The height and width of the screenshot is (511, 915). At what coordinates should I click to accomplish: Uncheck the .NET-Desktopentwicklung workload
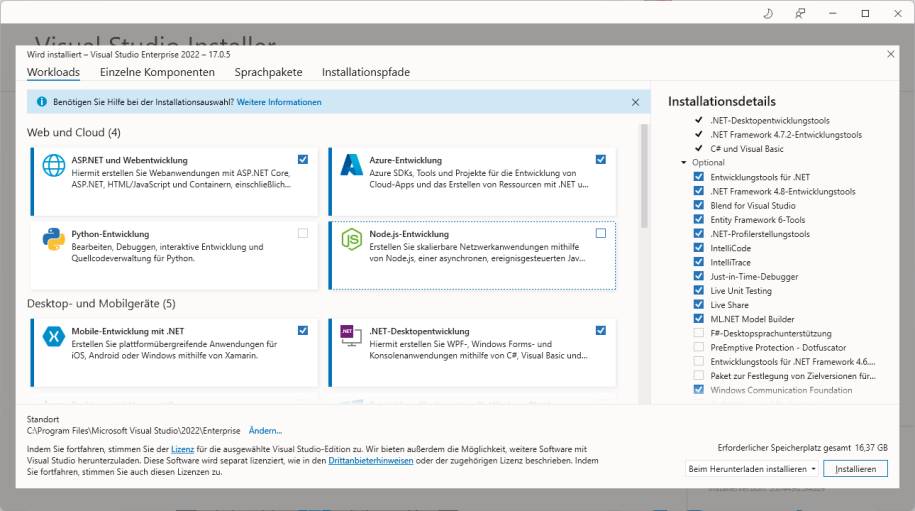(x=600, y=330)
